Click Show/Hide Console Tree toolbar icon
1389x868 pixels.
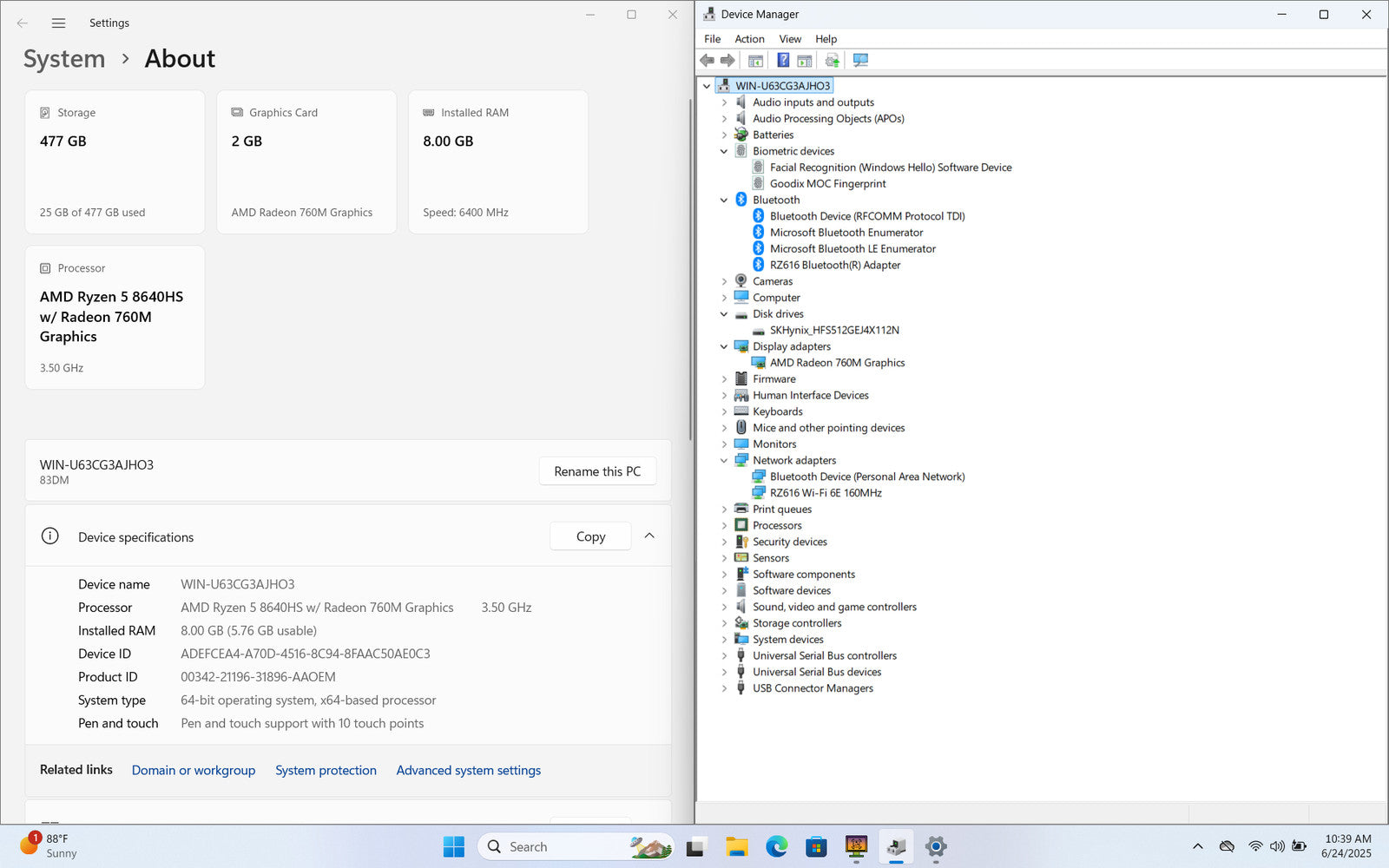click(x=755, y=60)
